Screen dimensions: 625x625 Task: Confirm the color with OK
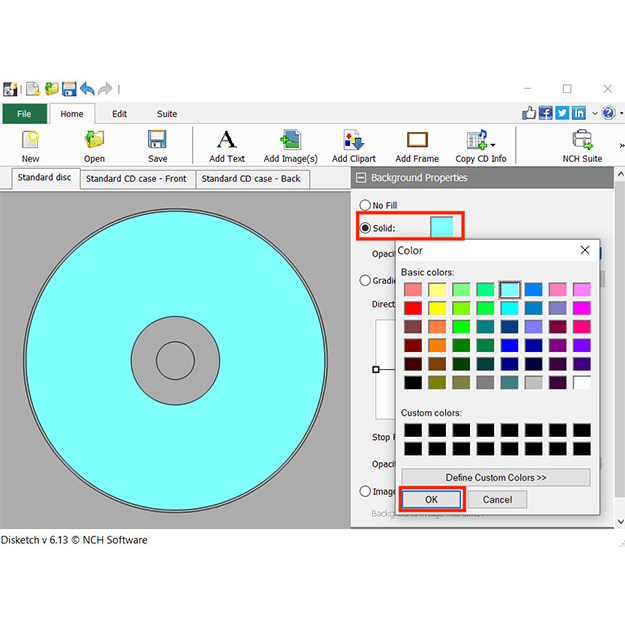(x=431, y=499)
